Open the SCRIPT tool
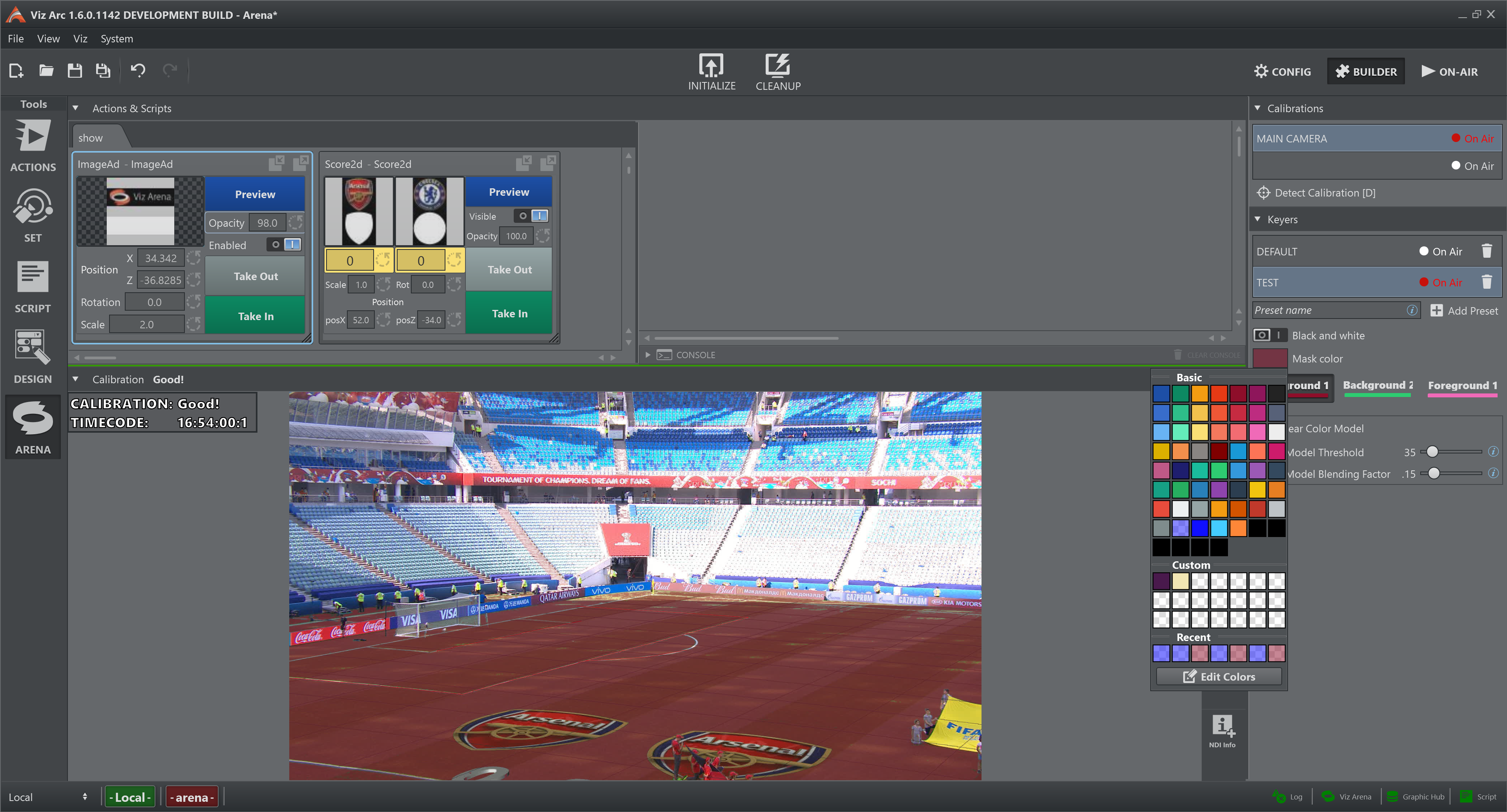The image size is (1507, 812). [x=33, y=287]
